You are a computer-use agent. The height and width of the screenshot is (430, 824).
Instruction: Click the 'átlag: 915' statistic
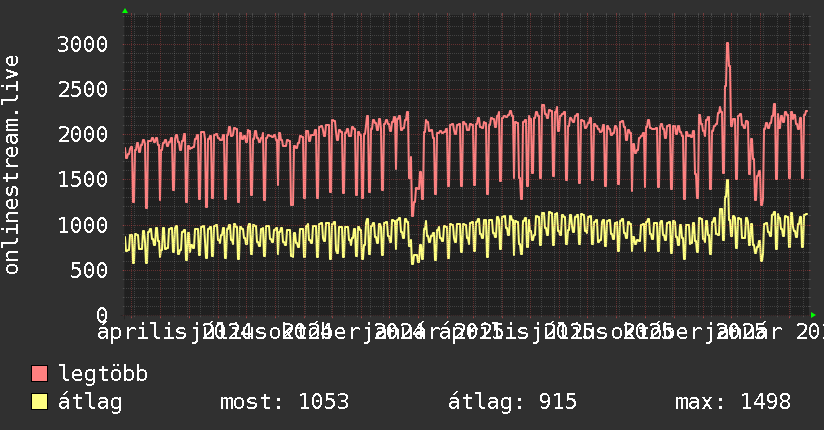[512, 402]
